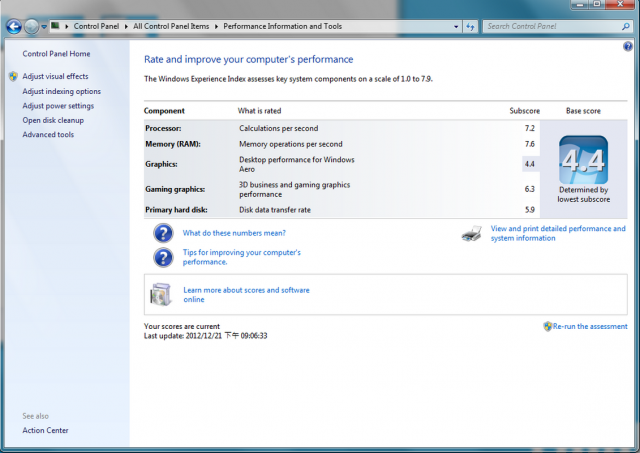Click the Back navigation arrow
Screen dimensions: 640x453
pyautogui.click(x=13, y=27)
